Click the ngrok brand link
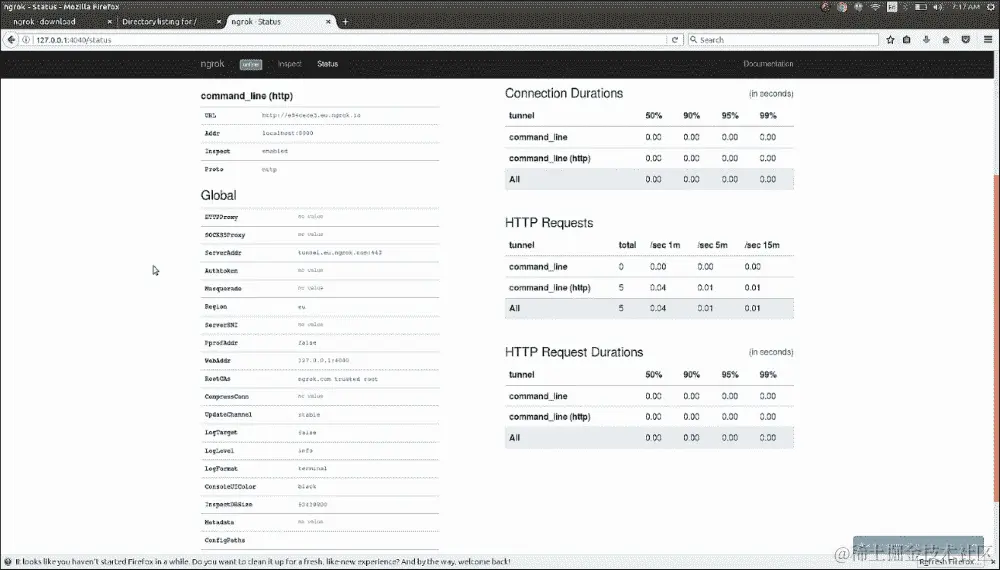The height and width of the screenshot is (570, 1000). 212,64
